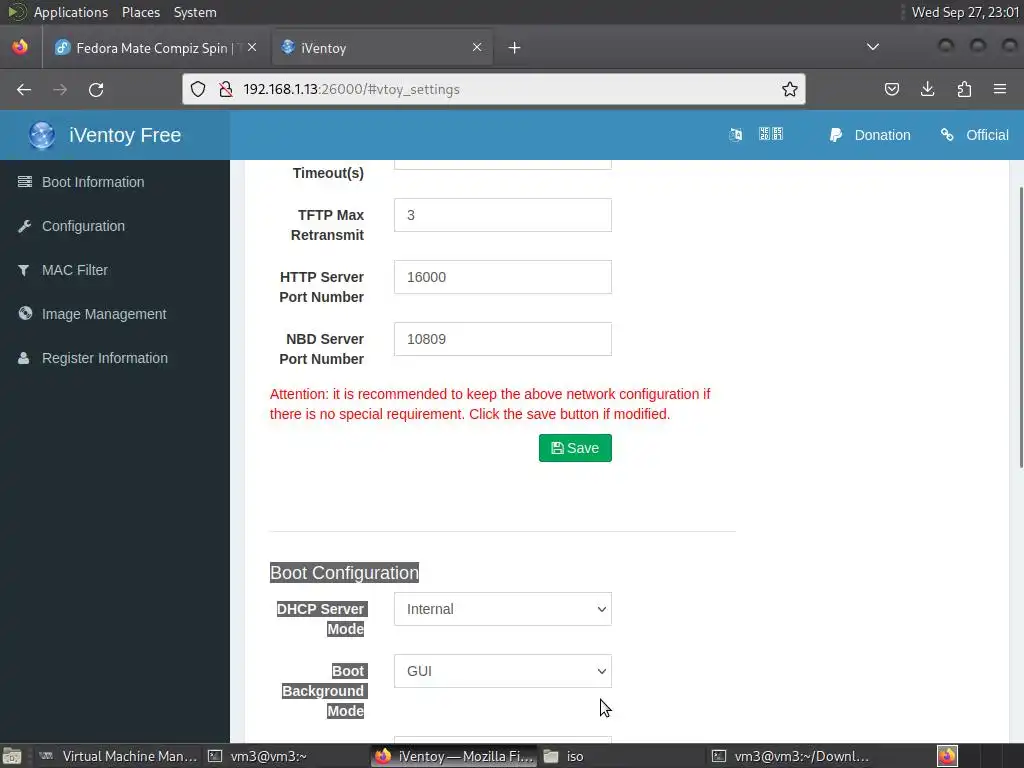Expand the DHCP Server Mode dropdown
The image size is (1024, 768).
coord(503,609)
